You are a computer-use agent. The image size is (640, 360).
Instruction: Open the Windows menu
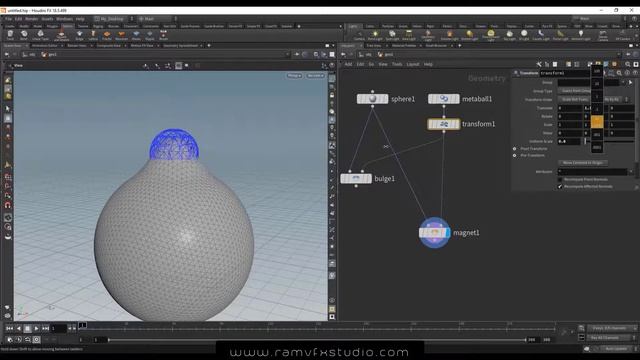pyautogui.click(x=64, y=19)
